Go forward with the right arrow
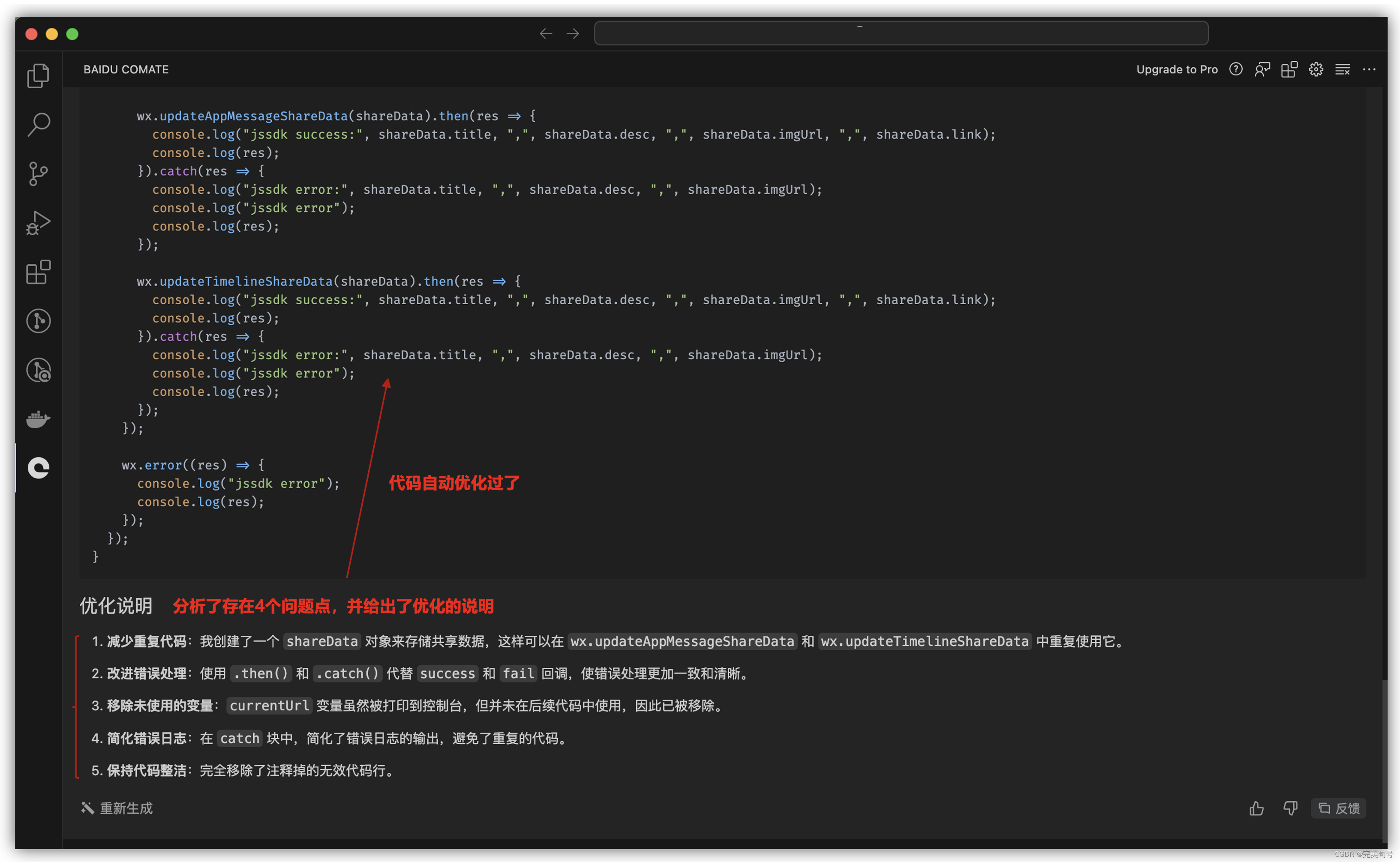This screenshot has width=1400, height=862. click(x=573, y=34)
